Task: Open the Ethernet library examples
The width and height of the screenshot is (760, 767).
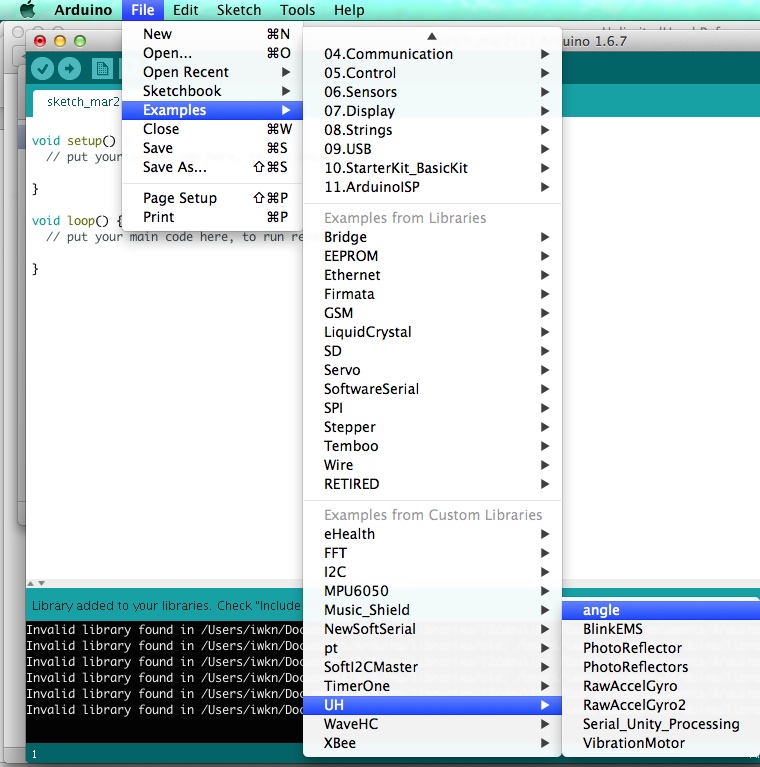Action: tap(432, 275)
